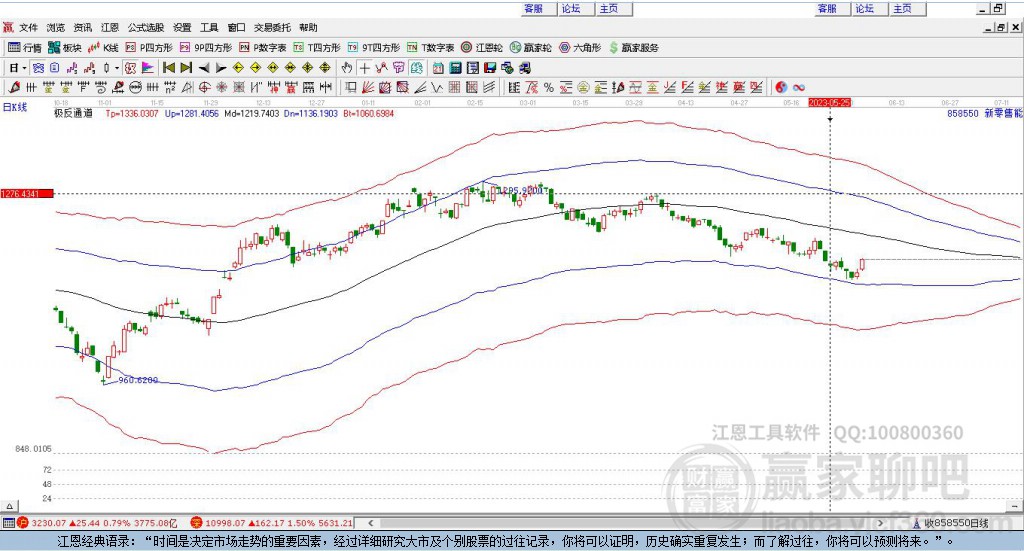The image size is (1024, 551).
Task: Open the 帮助 menu
Action: [308, 27]
